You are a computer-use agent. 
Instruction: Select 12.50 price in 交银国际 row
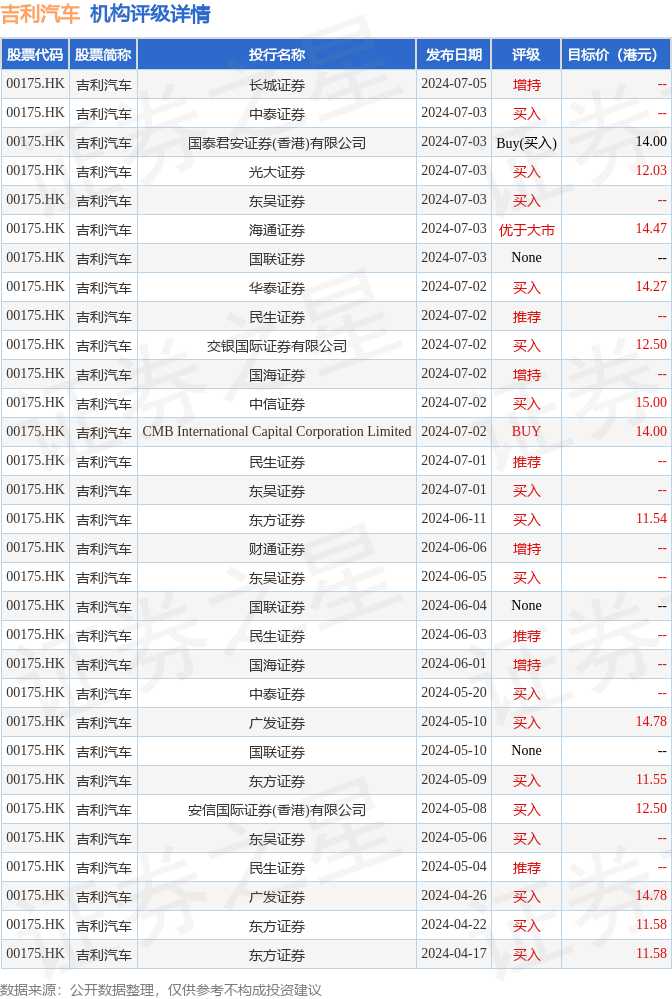pyautogui.click(x=651, y=345)
